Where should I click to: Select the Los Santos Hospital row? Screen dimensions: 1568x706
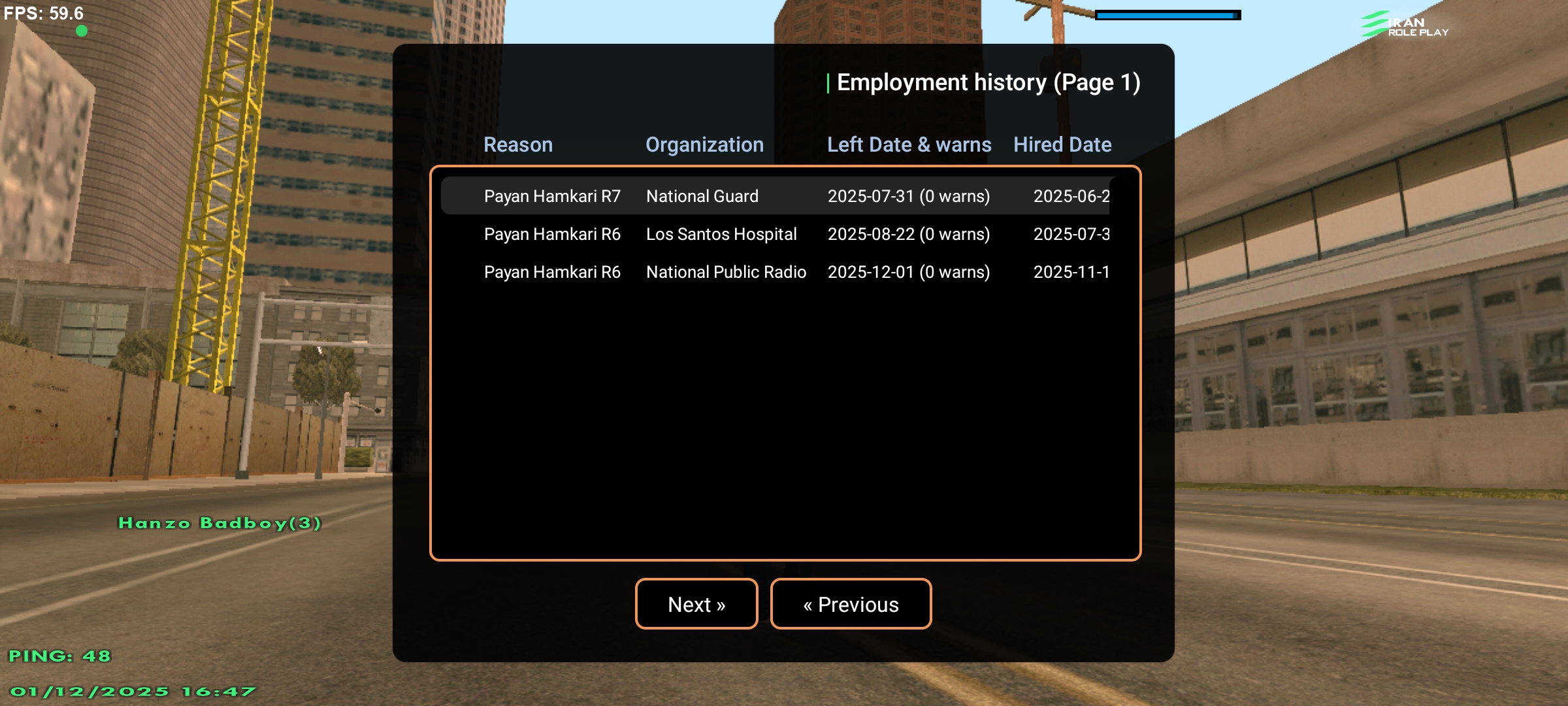721,234
